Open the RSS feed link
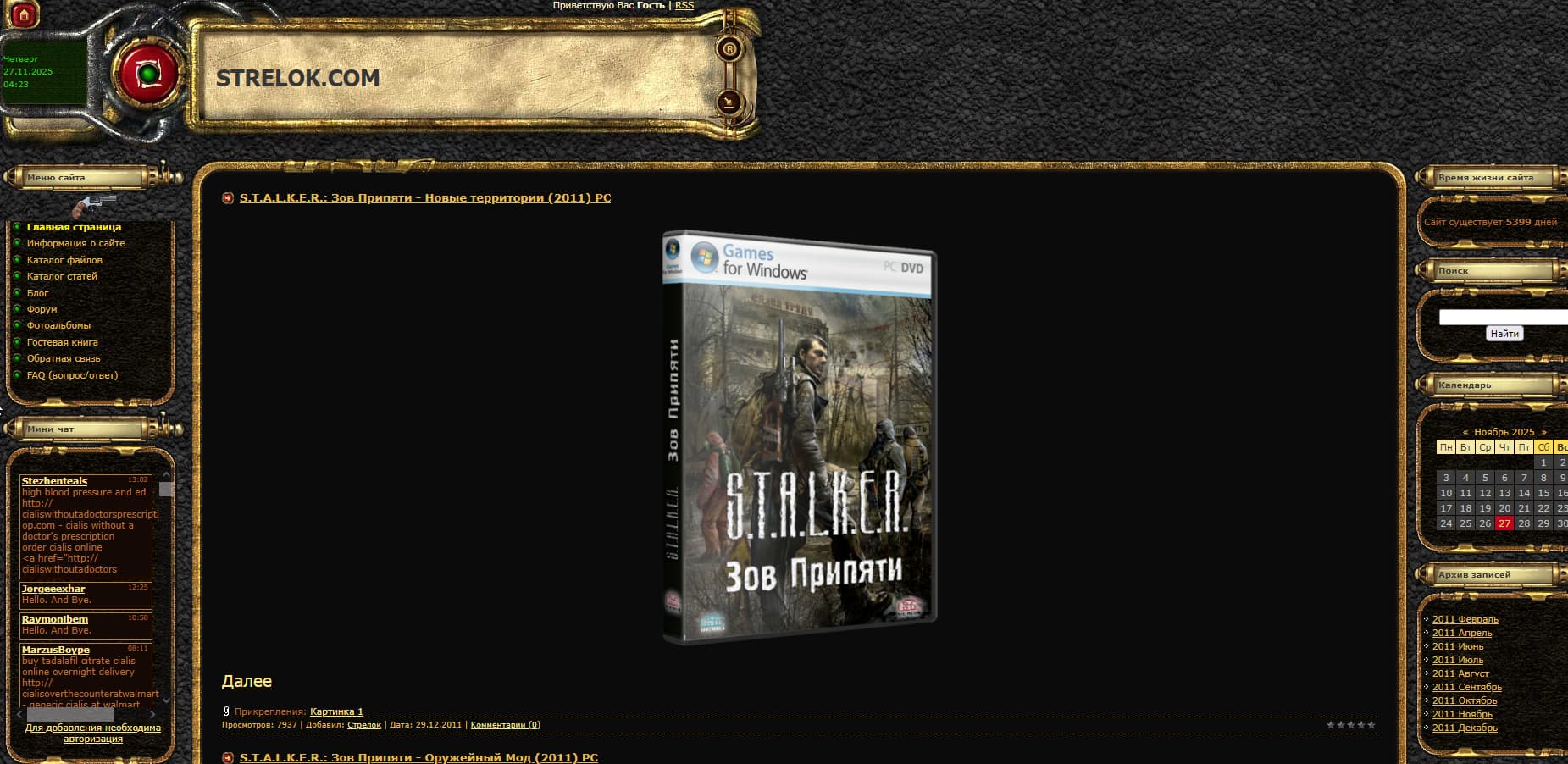 [684, 5]
